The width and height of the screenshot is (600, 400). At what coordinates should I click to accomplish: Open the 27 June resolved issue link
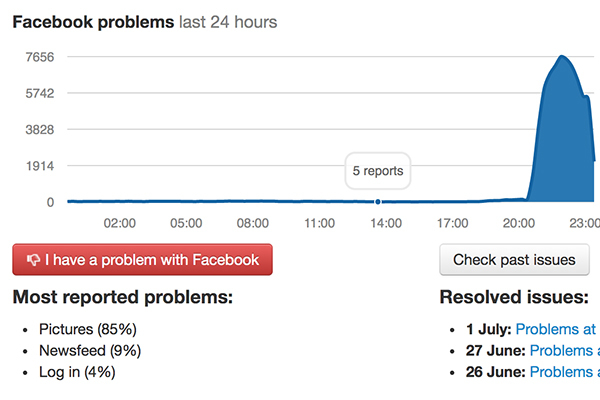564,350
